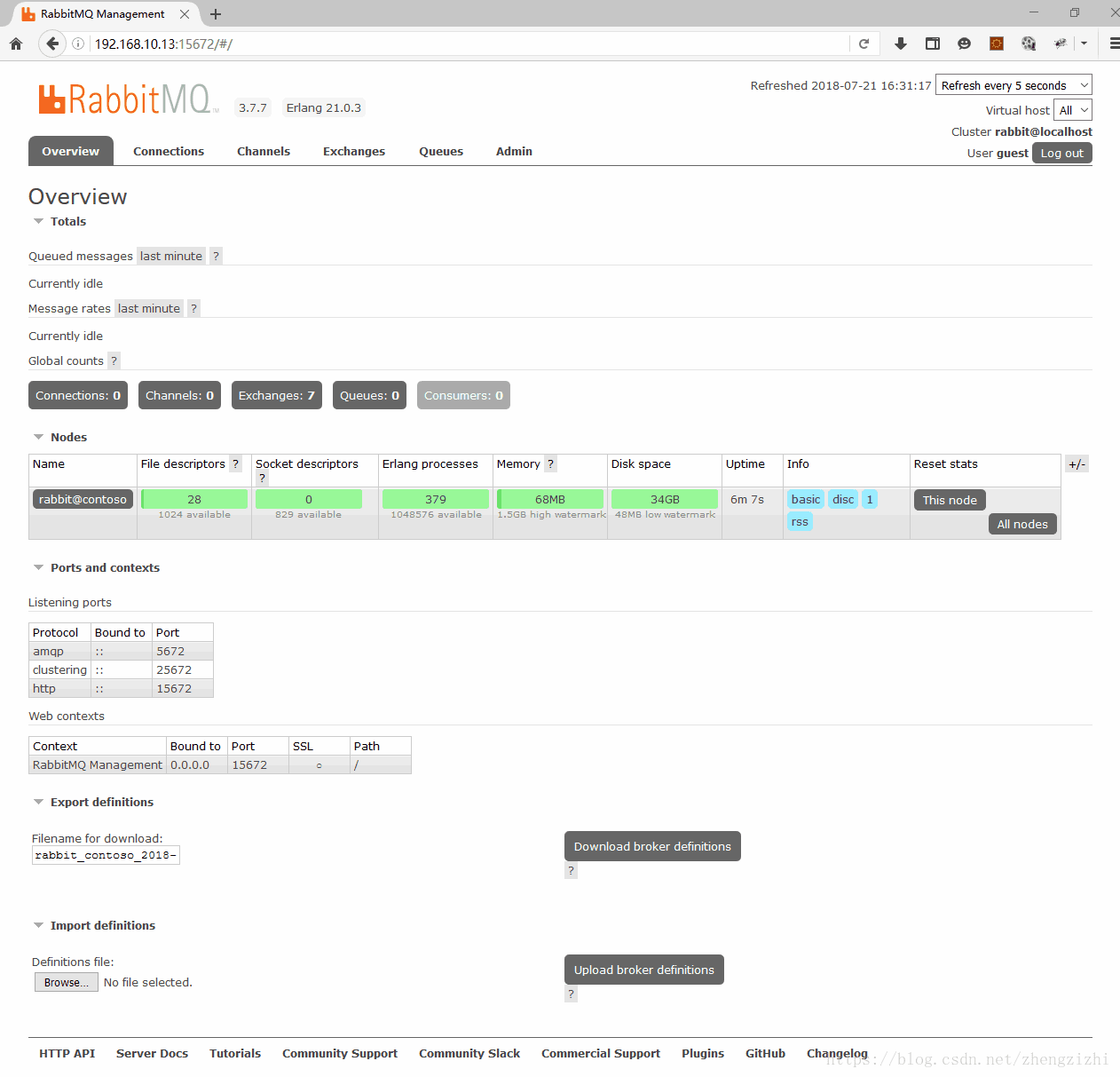
Task: Click the file descriptors 28 usage bar
Action: click(194, 499)
